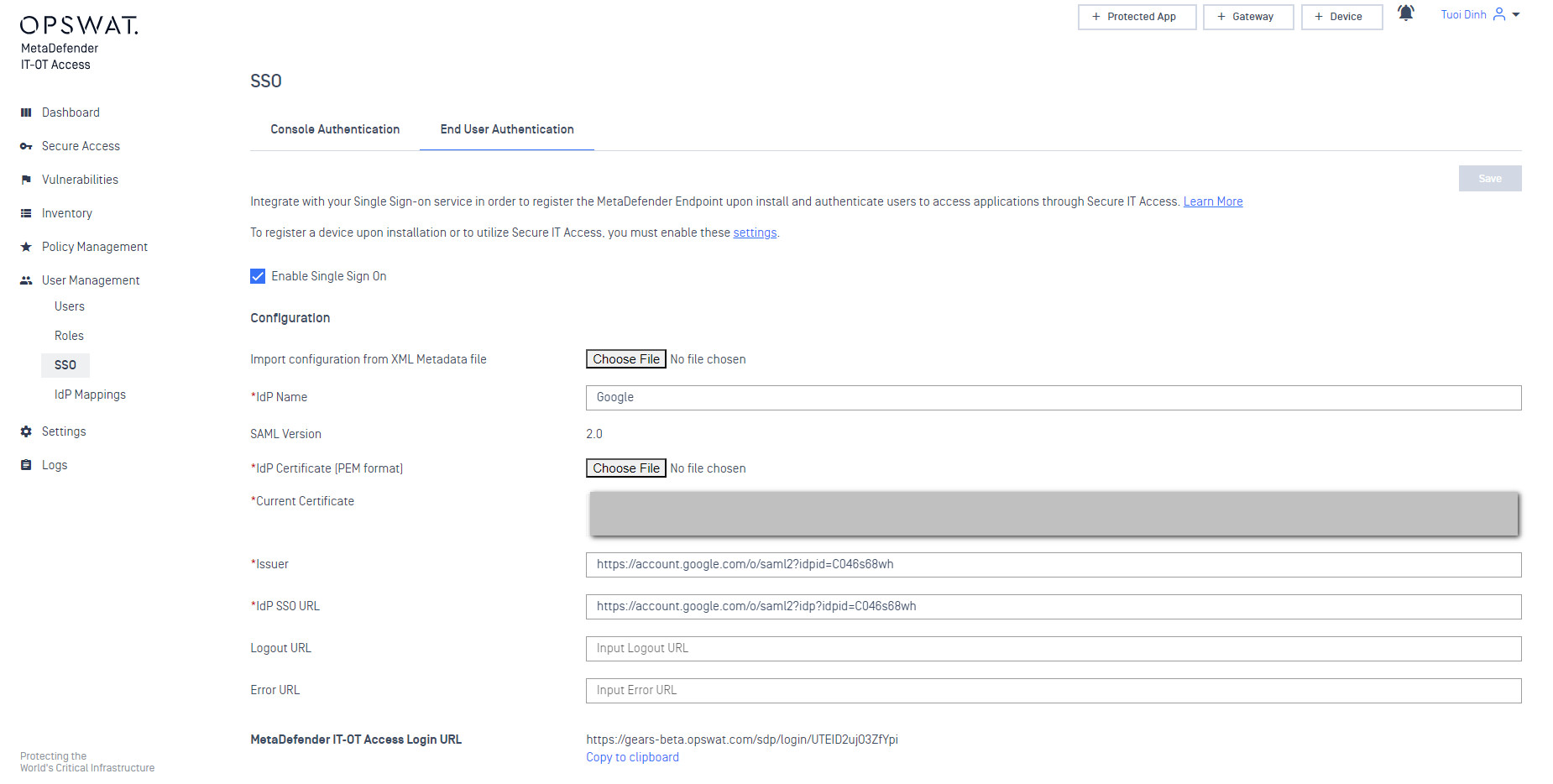
Task: Click the Secure Access key icon
Action: pyautogui.click(x=26, y=146)
